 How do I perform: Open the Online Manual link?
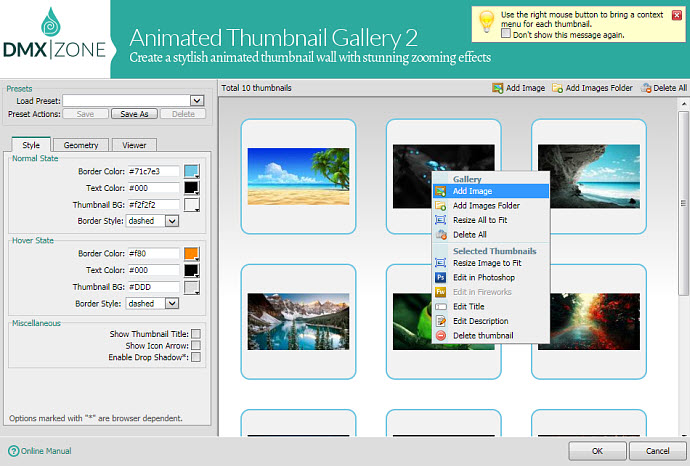46,451
